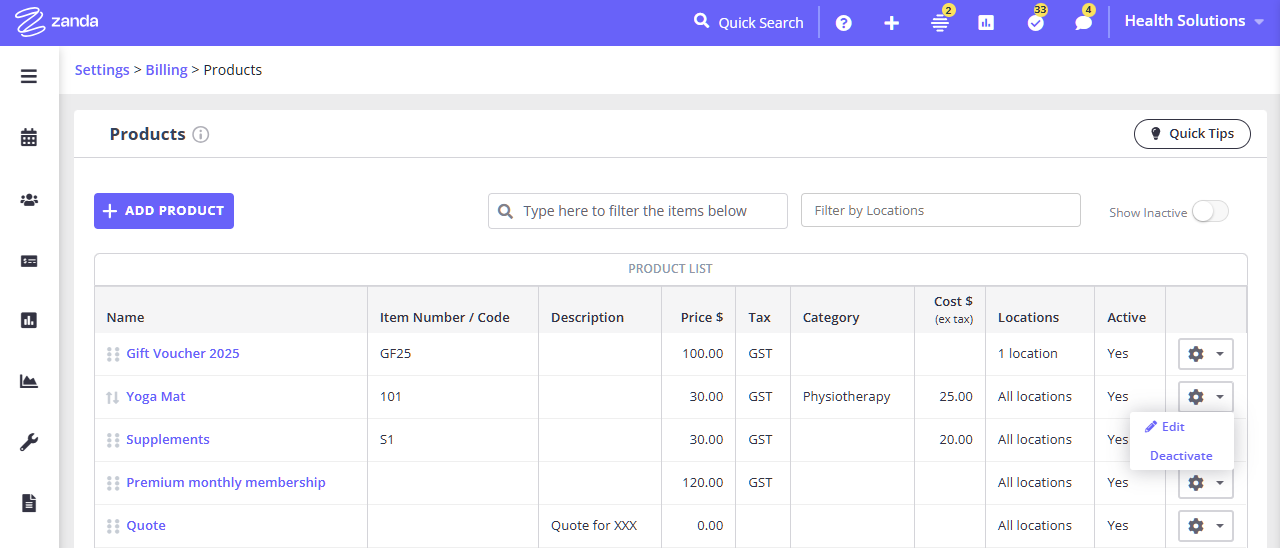Expand gear dropdown for Gift Voucher 2025
The image size is (1280, 548).
pos(1205,354)
